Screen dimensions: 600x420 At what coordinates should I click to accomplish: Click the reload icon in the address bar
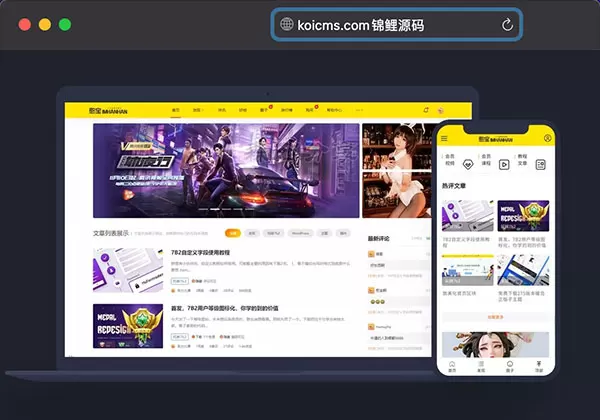coord(507,24)
